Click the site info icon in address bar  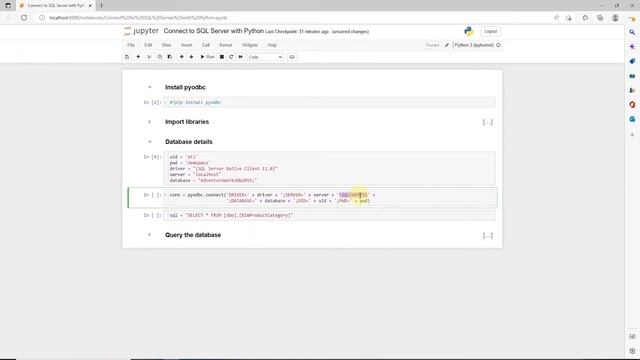(x=42, y=18)
